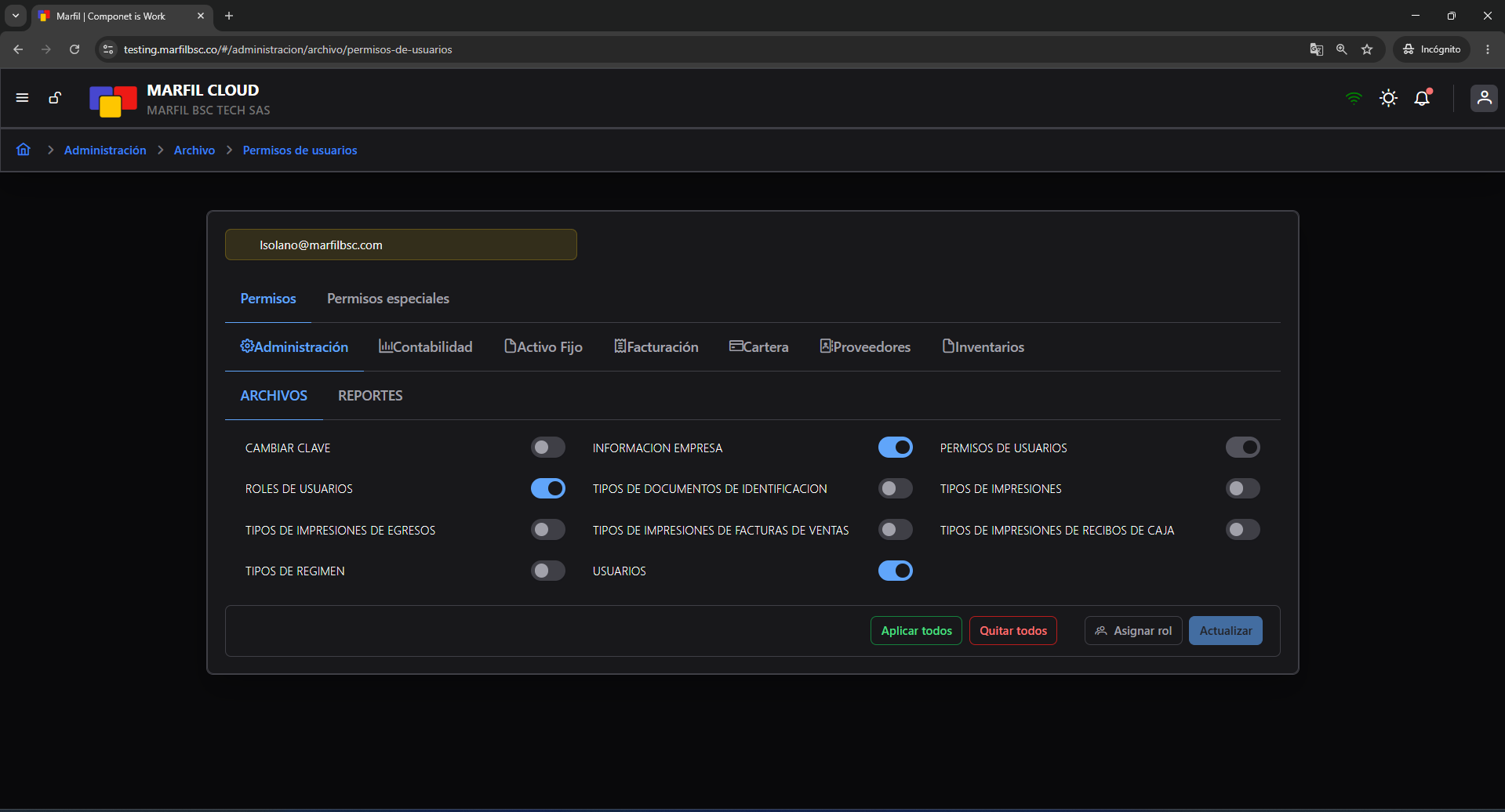Open the Facturación module tab
This screenshot has width=1505, height=812.
tap(656, 346)
